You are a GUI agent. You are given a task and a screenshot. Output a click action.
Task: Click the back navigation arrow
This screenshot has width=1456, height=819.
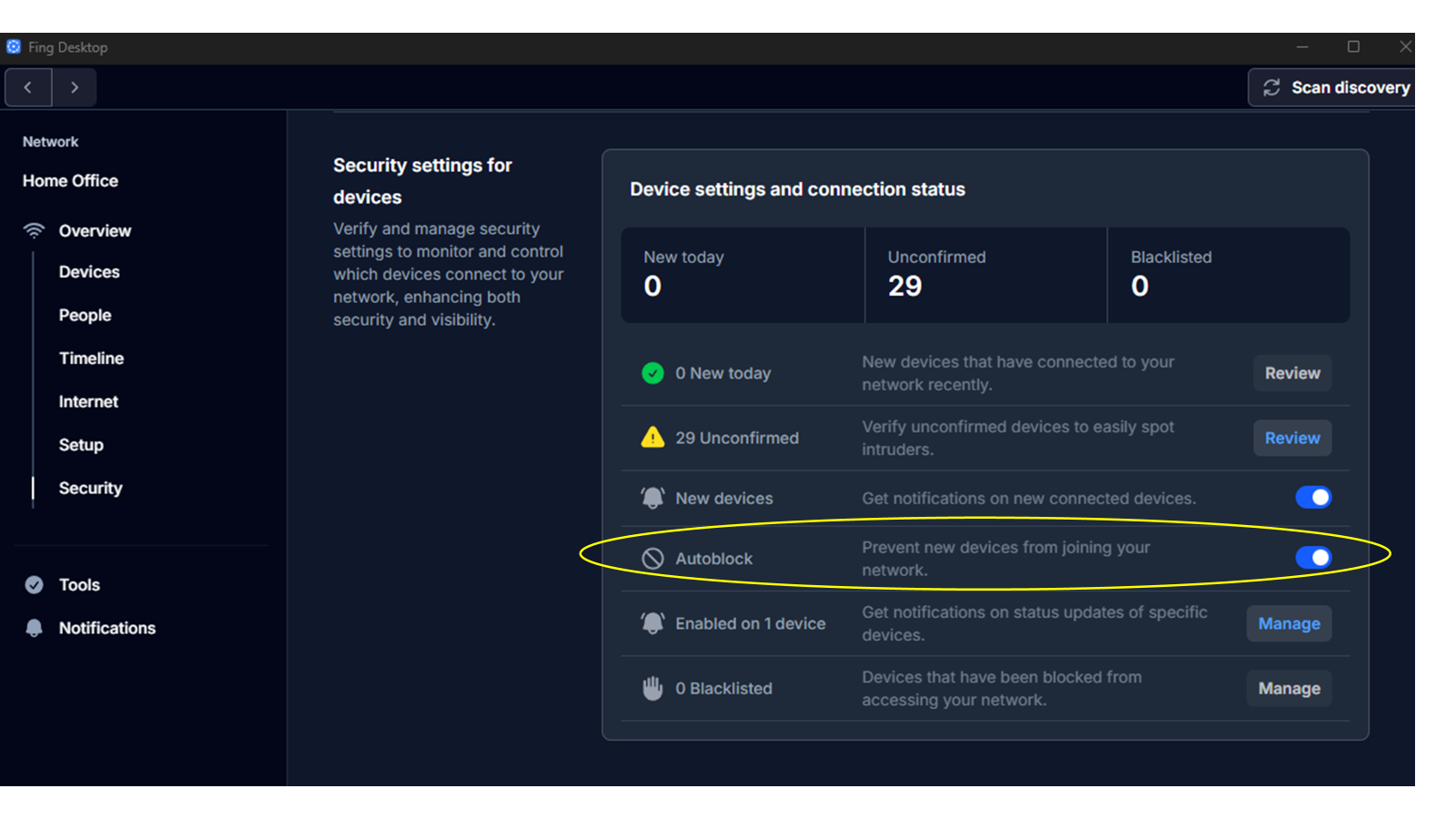28,87
